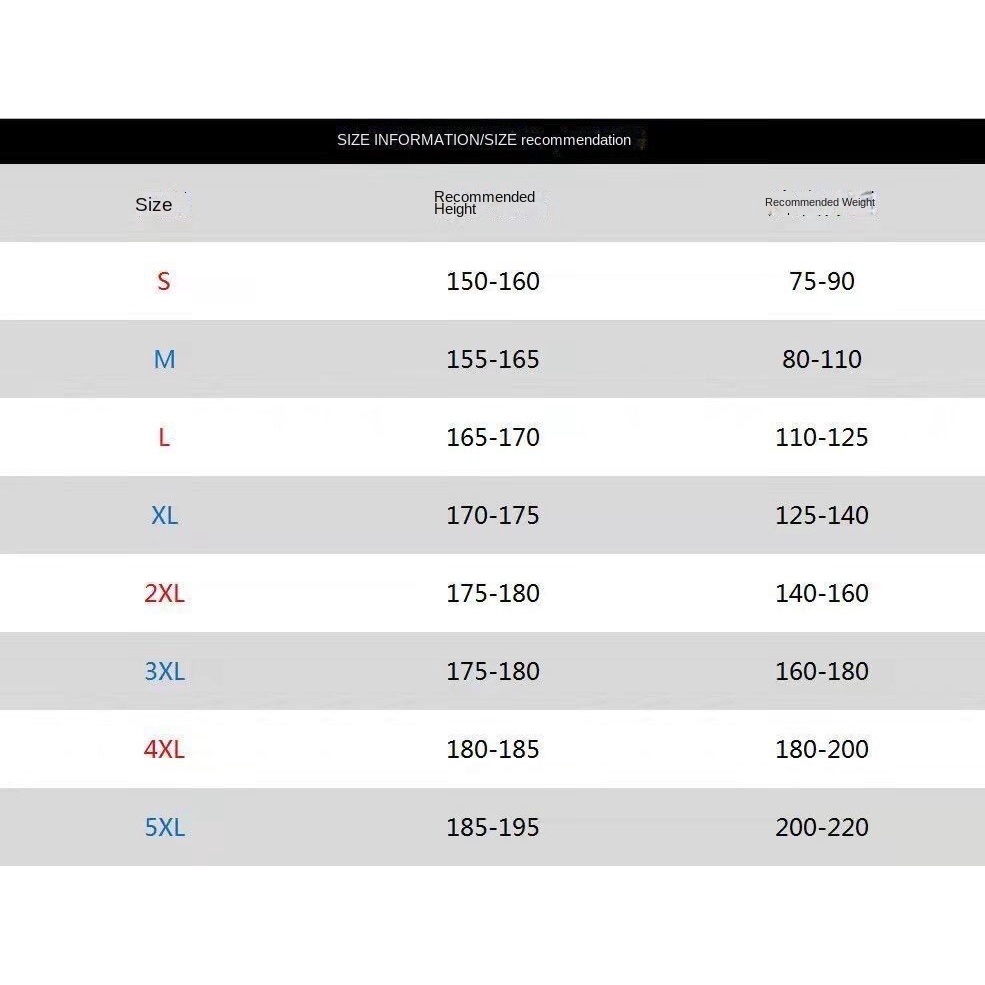Click the Recommended Height column header
The width and height of the screenshot is (985, 985).
pyautogui.click(x=484, y=203)
